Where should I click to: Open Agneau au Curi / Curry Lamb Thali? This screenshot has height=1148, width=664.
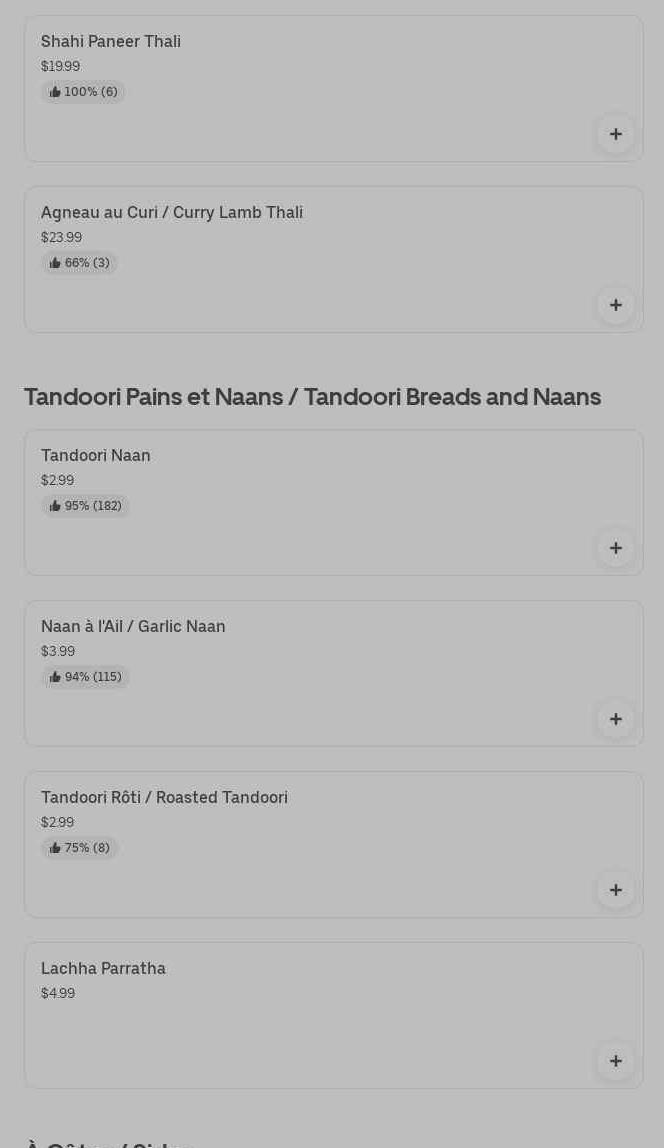172,212
